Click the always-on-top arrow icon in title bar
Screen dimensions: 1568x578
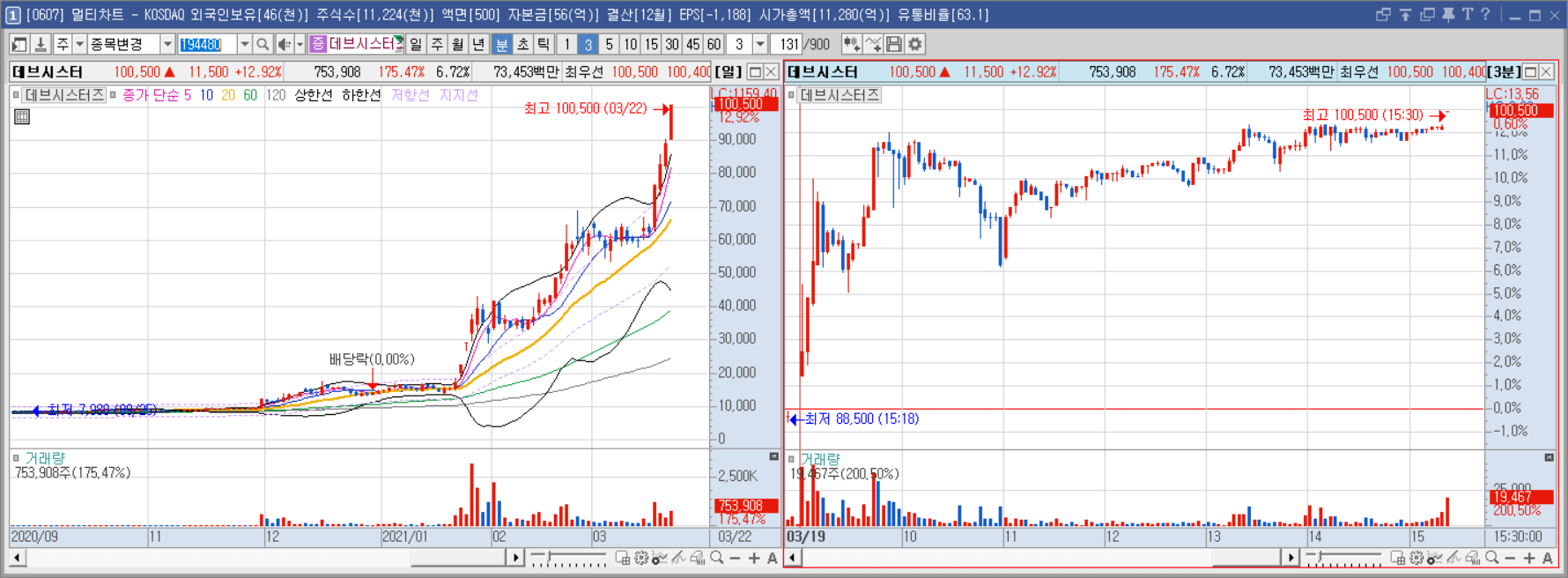point(1405,15)
